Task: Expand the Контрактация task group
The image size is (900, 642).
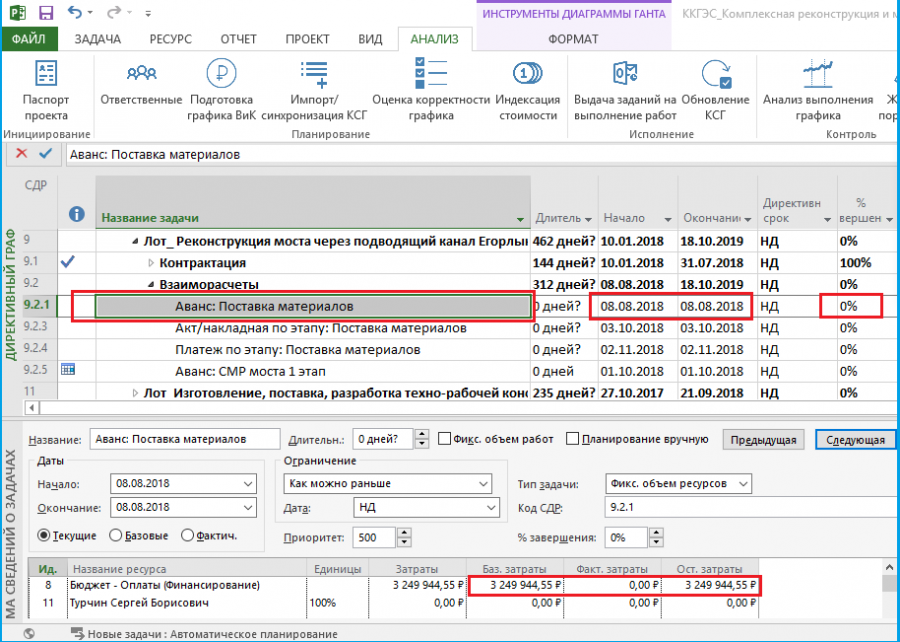Action: (x=151, y=263)
